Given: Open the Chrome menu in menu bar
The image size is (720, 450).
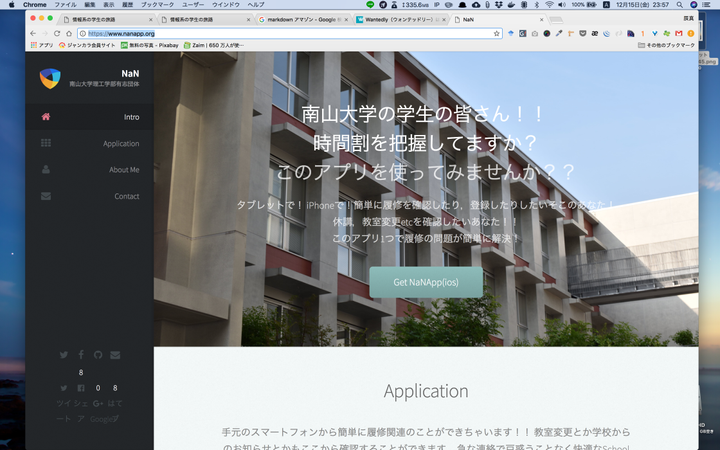Looking at the screenshot, I should 35,5.
